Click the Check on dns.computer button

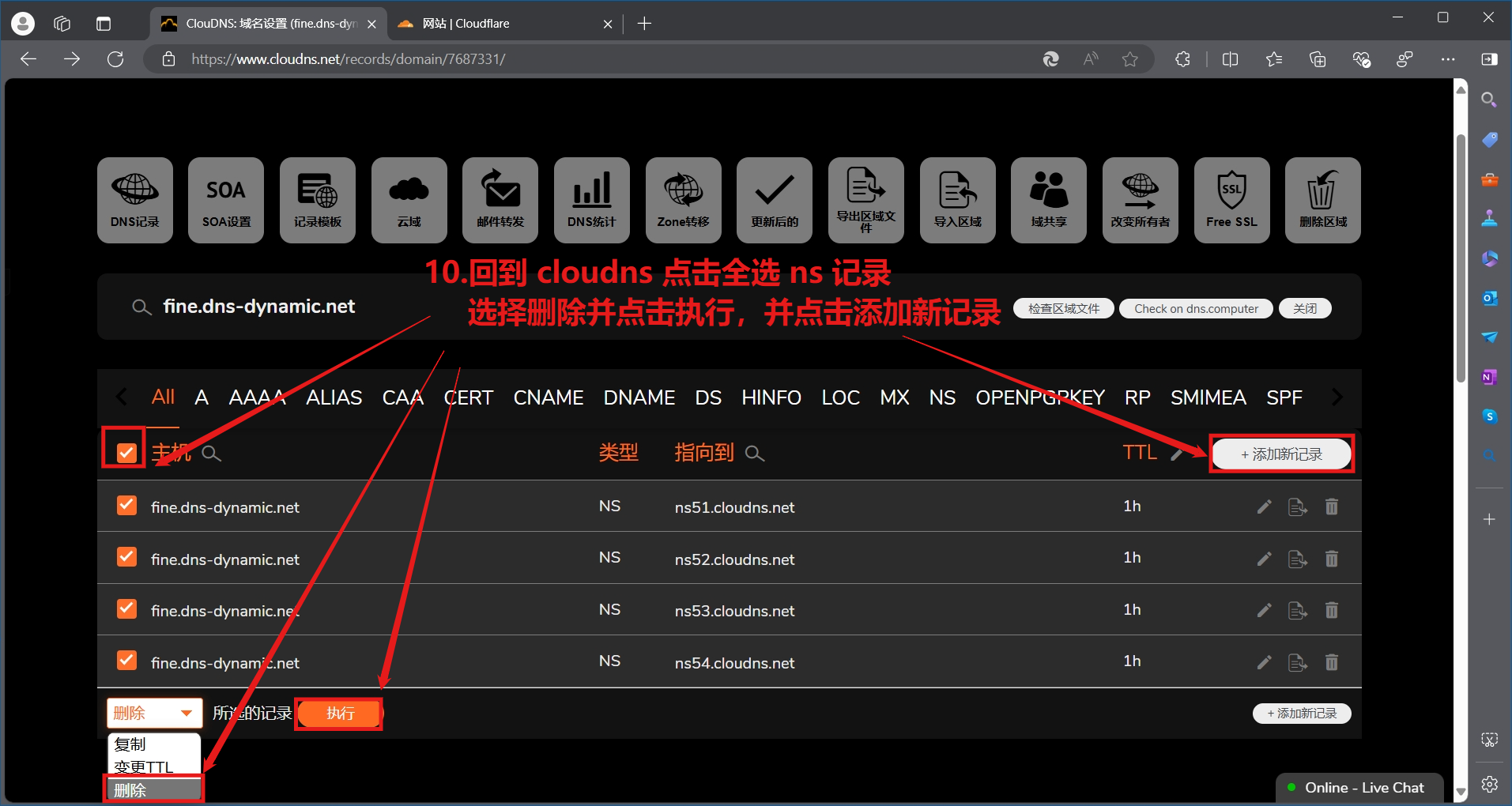pos(1196,309)
